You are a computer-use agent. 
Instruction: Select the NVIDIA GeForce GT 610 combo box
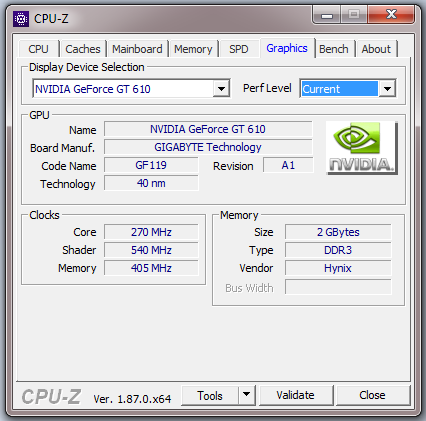(x=131, y=89)
